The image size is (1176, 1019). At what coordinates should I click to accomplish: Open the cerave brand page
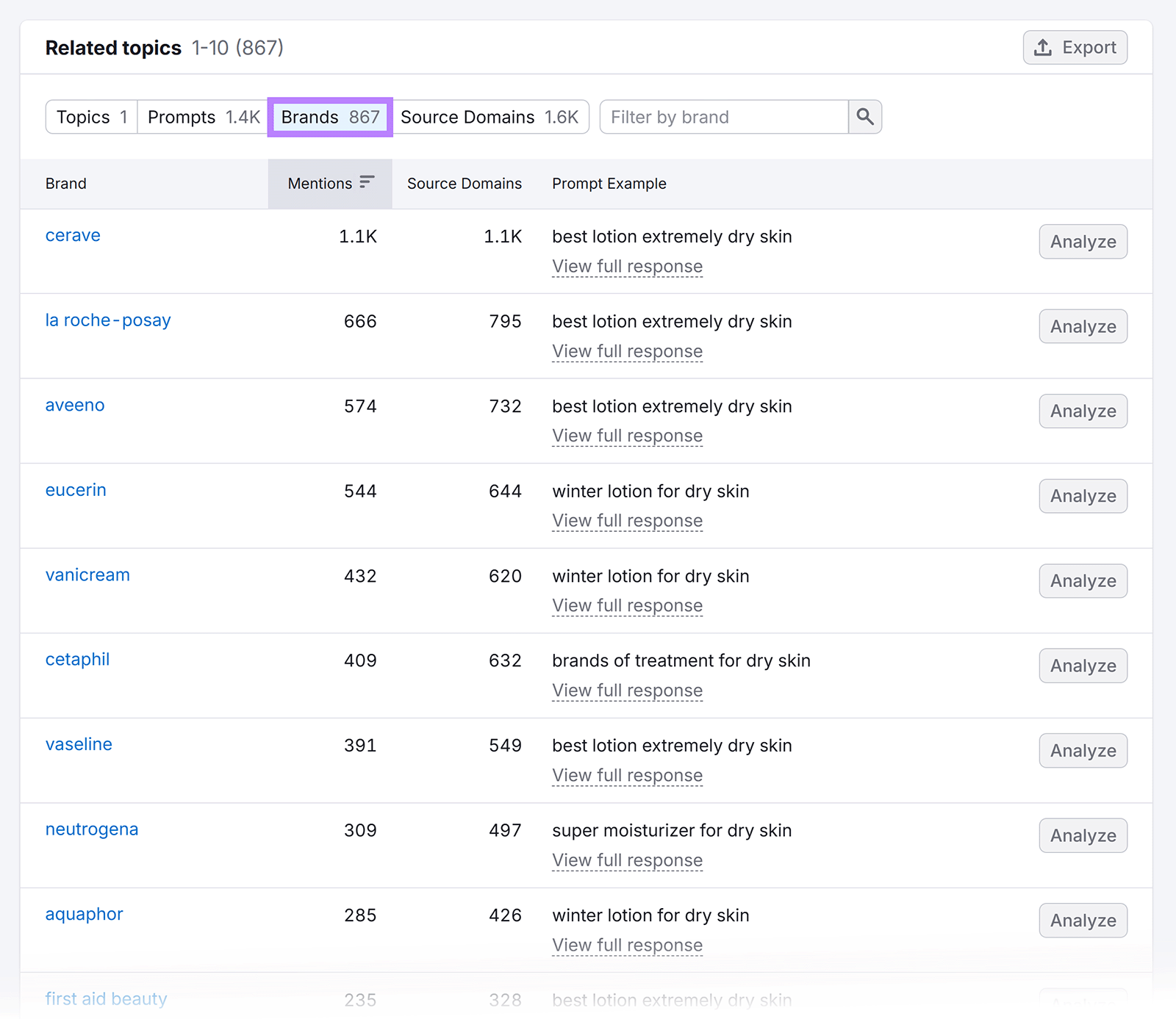tap(72, 236)
